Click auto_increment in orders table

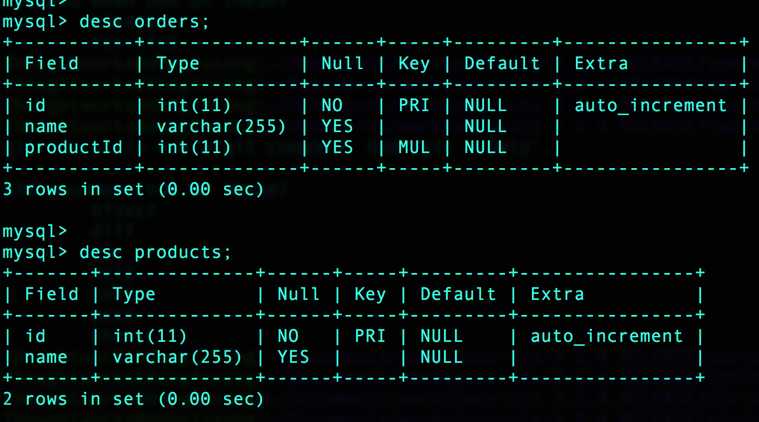pyautogui.click(x=651, y=106)
